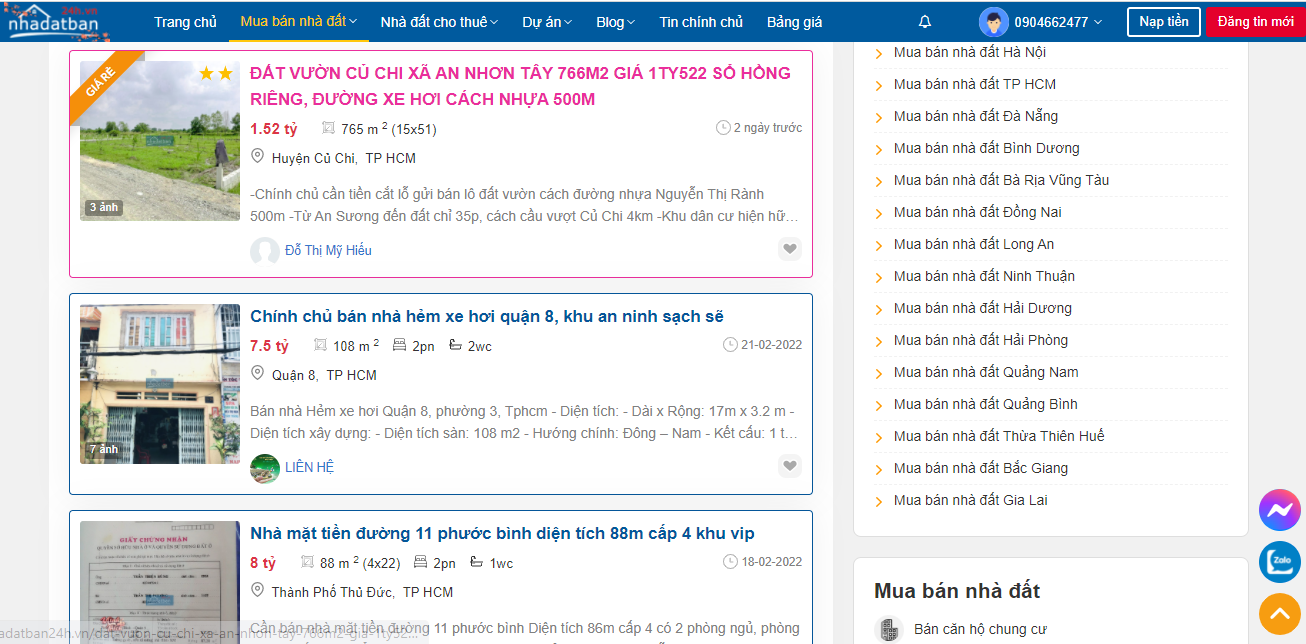Click the notification bell icon
This screenshot has height=644, width=1306.
(x=924, y=22)
